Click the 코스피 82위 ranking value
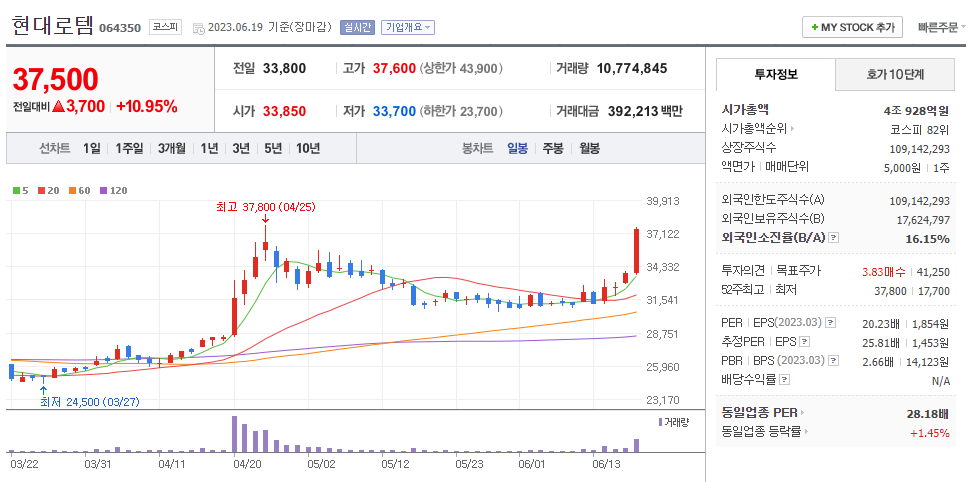The image size is (973, 482). pos(920,130)
